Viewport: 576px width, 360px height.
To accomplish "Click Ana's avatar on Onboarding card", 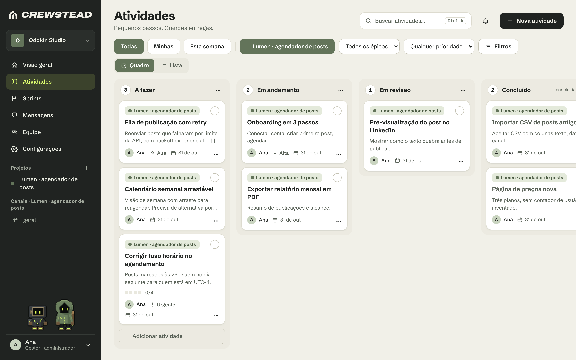I will (251, 152).
